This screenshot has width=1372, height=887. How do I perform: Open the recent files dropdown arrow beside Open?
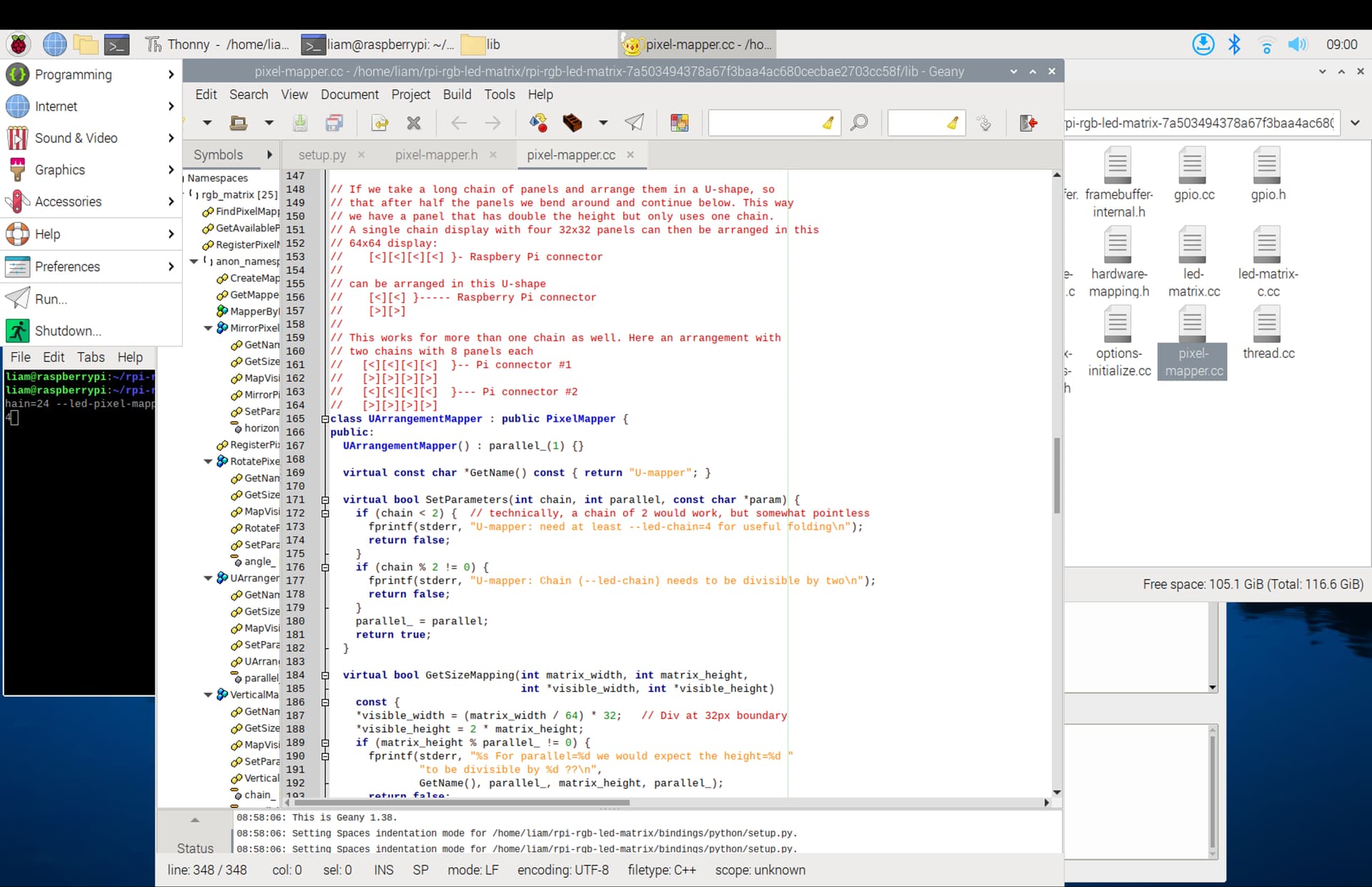click(269, 123)
